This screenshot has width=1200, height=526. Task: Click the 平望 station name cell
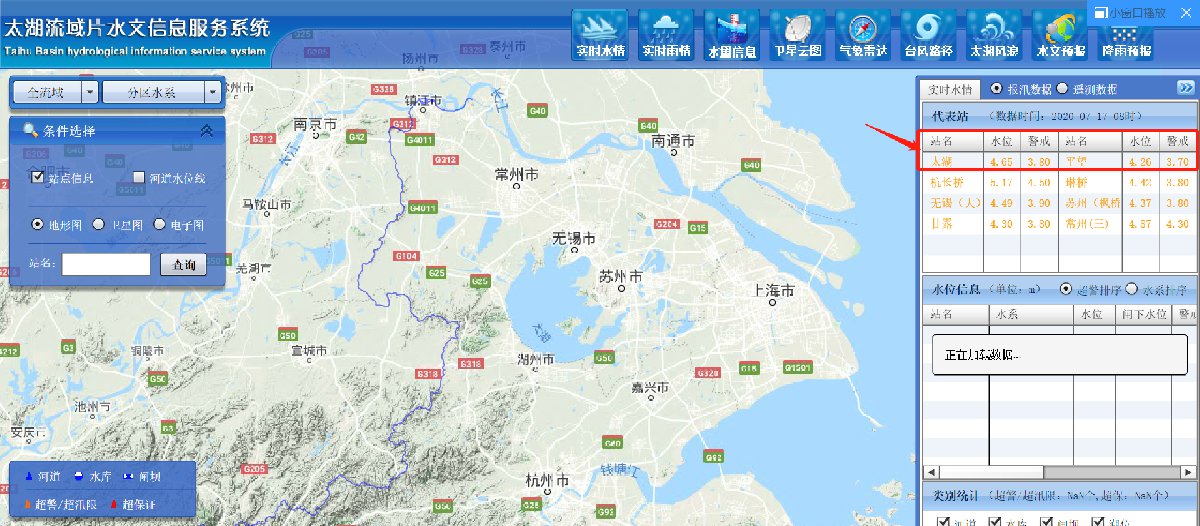tap(1077, 160)
